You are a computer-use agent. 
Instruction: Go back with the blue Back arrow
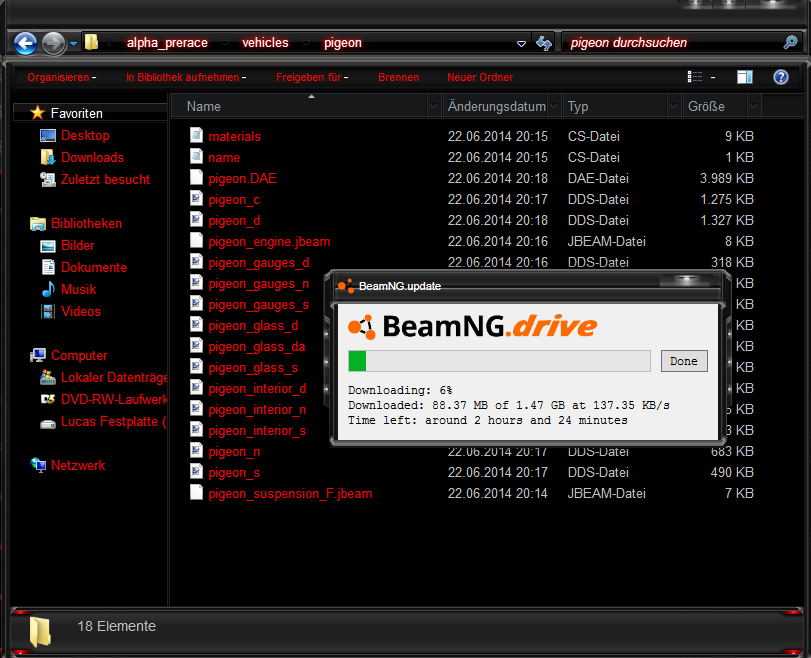point(25,43)
